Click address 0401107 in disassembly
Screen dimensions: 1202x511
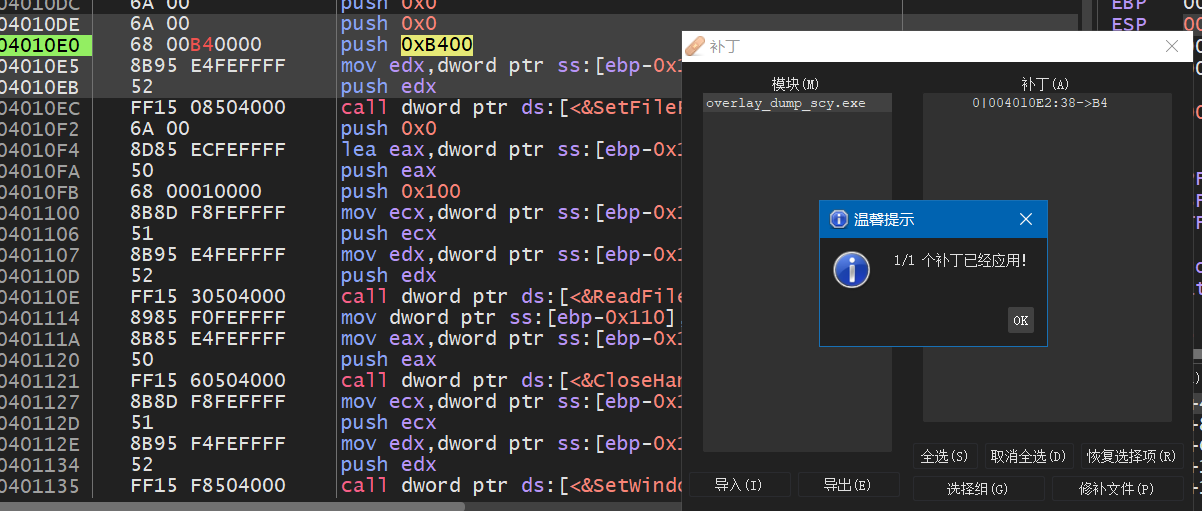click(x=40, y=254)
